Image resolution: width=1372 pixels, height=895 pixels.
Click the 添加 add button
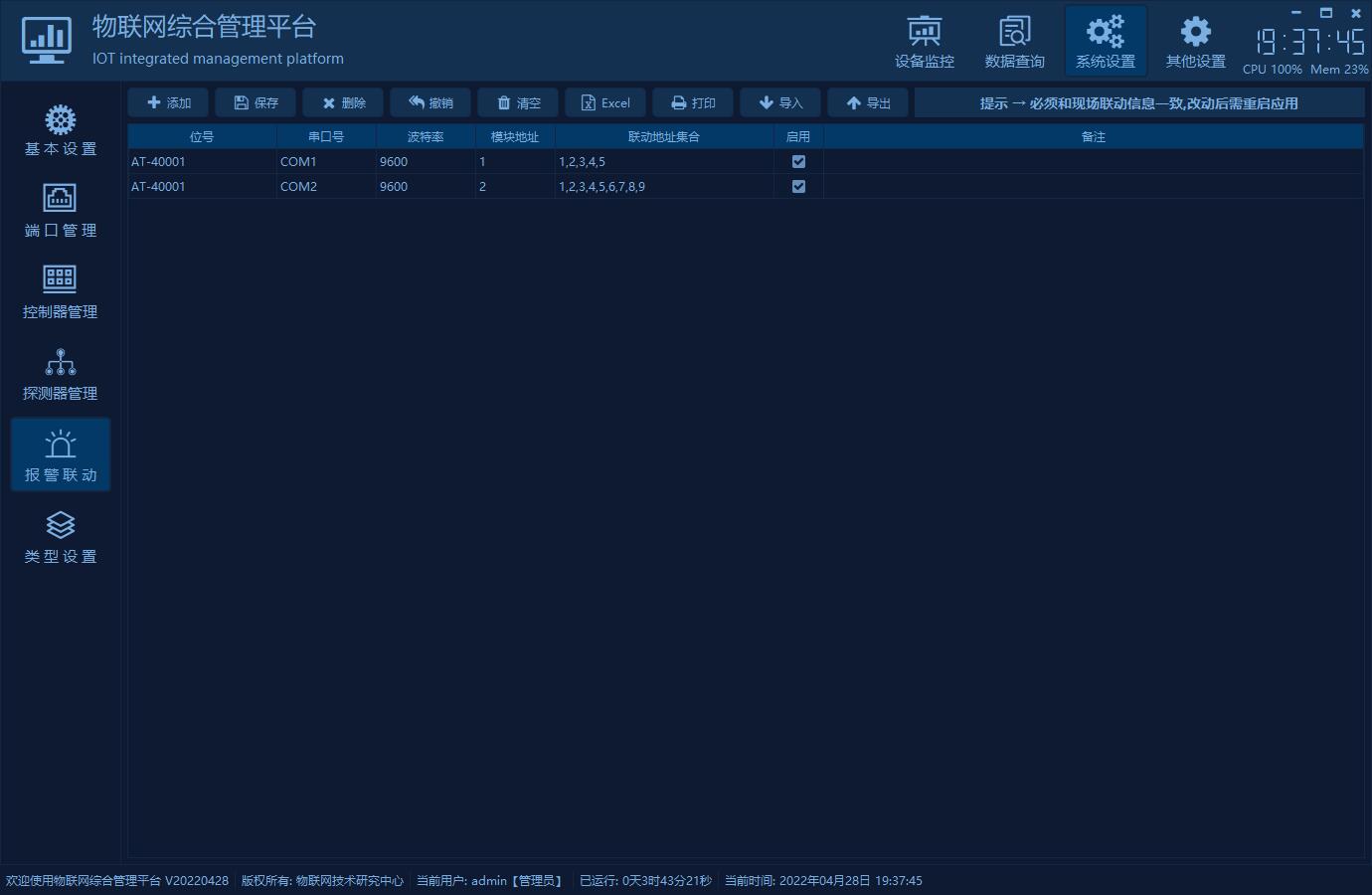click(x=168, y=103)
